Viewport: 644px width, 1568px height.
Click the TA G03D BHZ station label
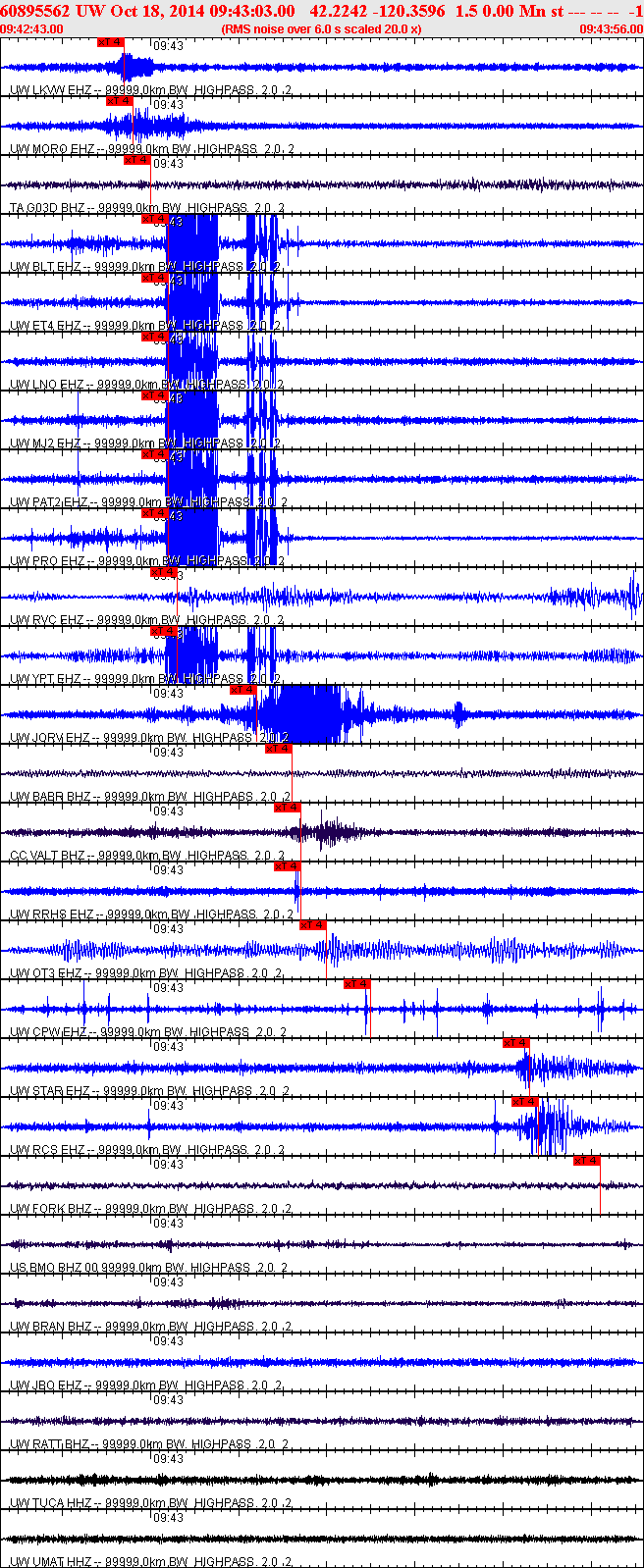pyautogui.click(x=48, y=208)
